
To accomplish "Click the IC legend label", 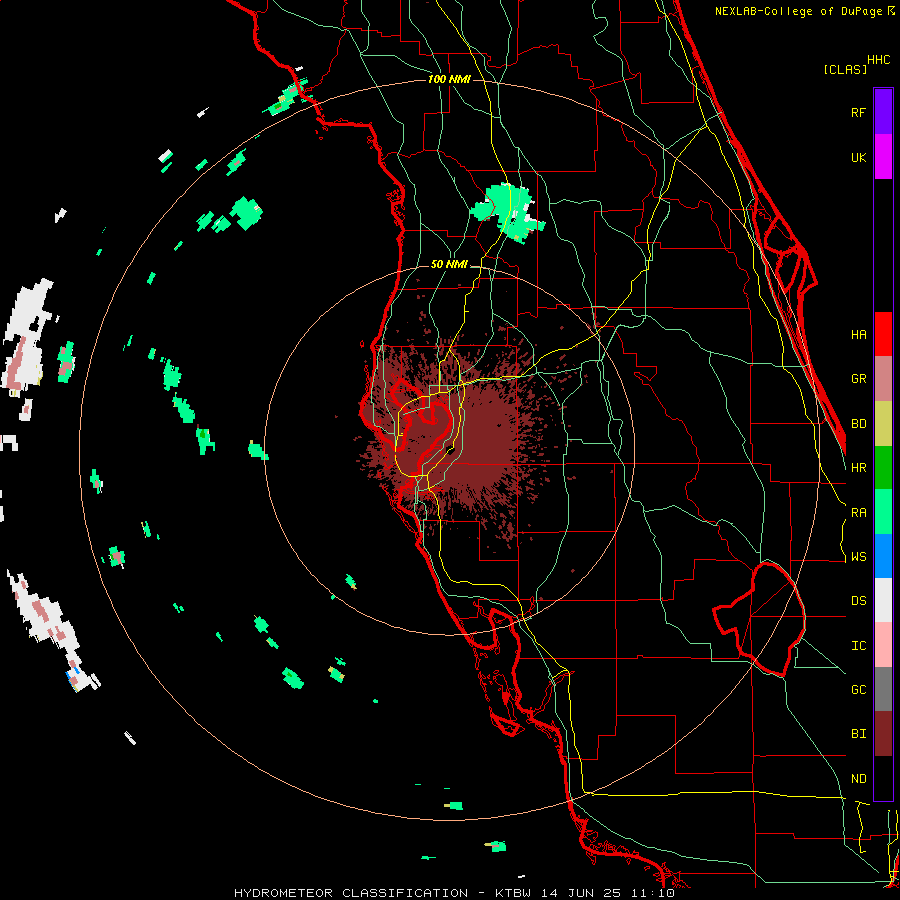I will coord(858,646).
